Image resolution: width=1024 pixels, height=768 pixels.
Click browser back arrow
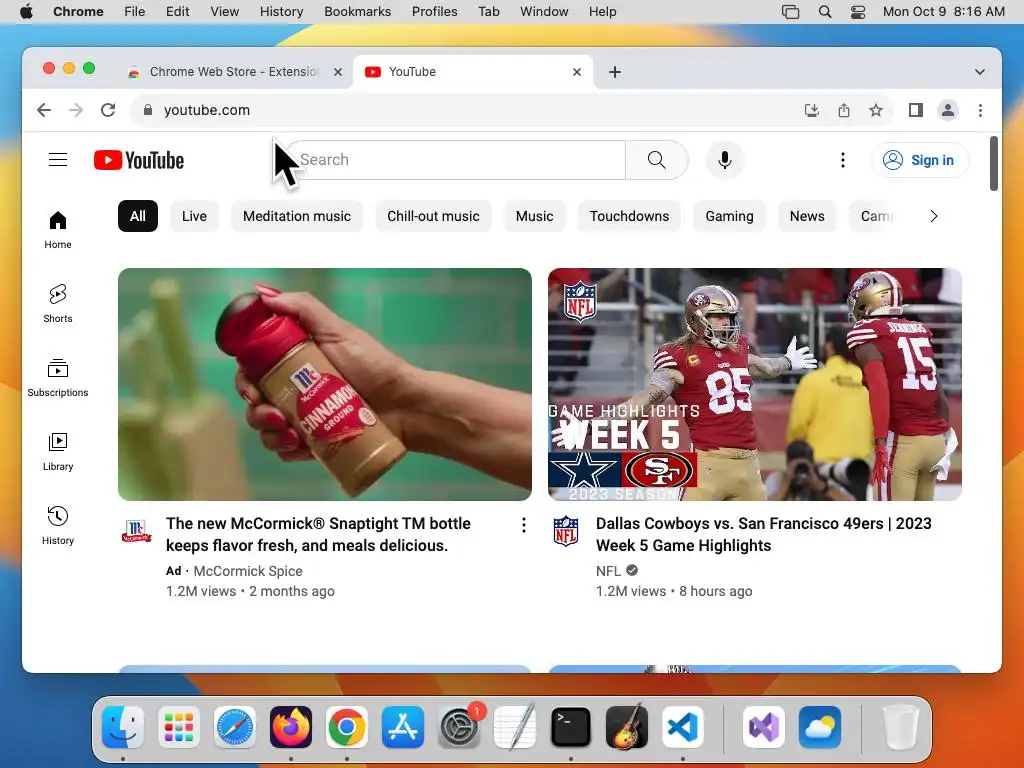tap(44, 110)
